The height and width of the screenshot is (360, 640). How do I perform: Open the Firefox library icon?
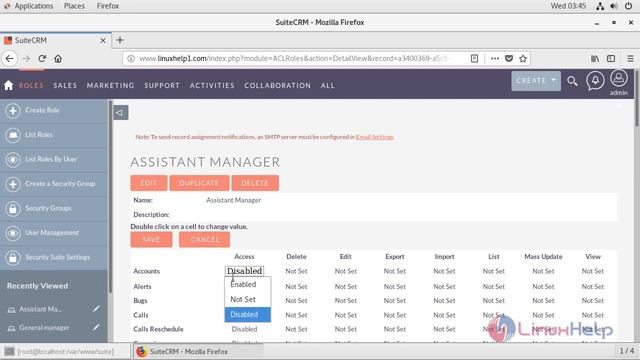point(595,59)
